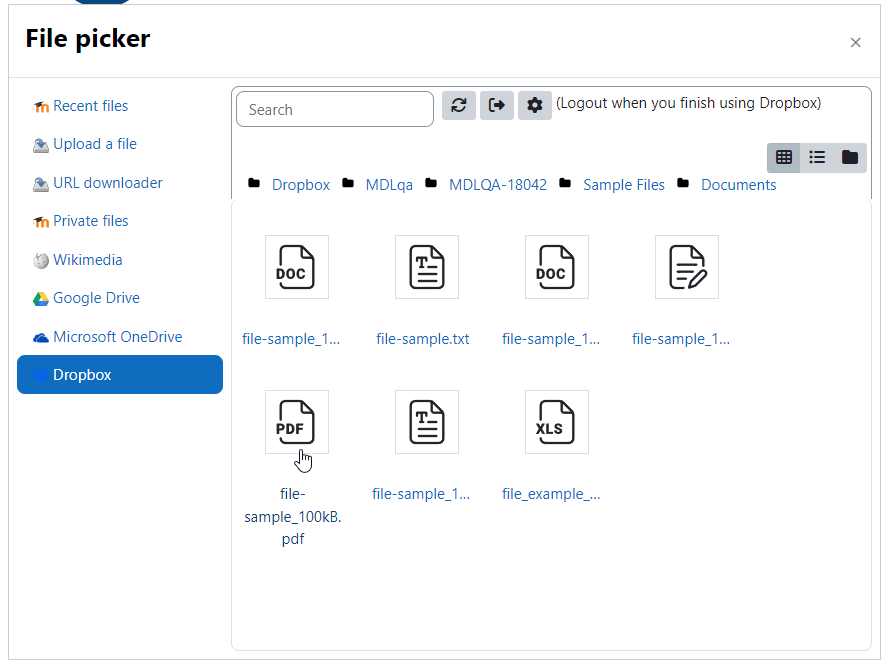Click the Upload a file icon
Image resolution: width=895 pixels, height=668 pixels.
click(41, 146)
